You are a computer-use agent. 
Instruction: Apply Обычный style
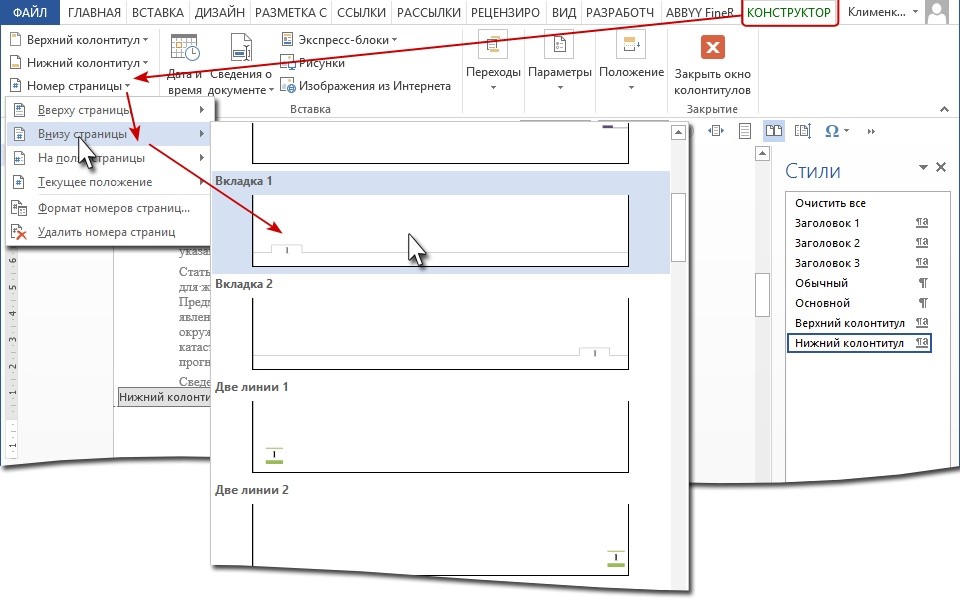pos(860,283)
